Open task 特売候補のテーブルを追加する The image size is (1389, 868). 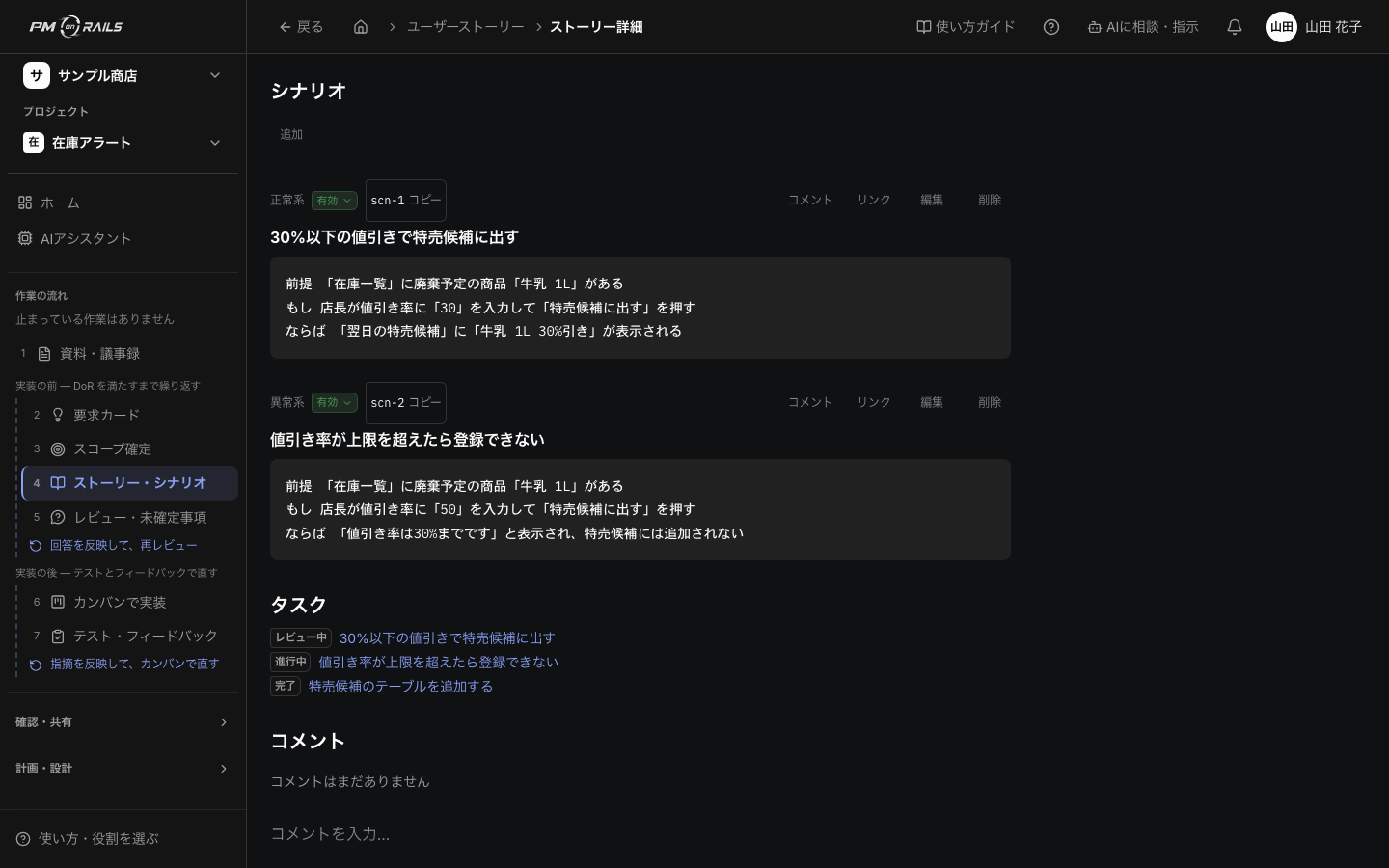tap(401, 687)
